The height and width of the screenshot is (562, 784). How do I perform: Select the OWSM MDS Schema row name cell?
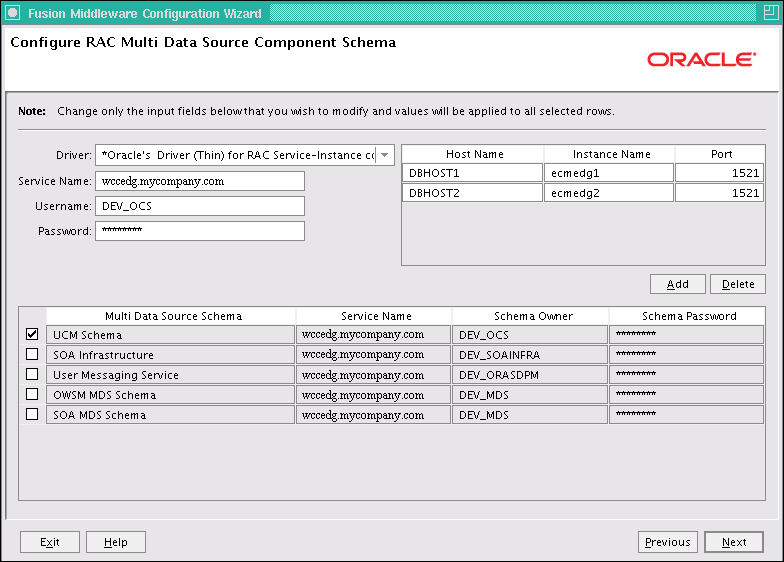170,394
